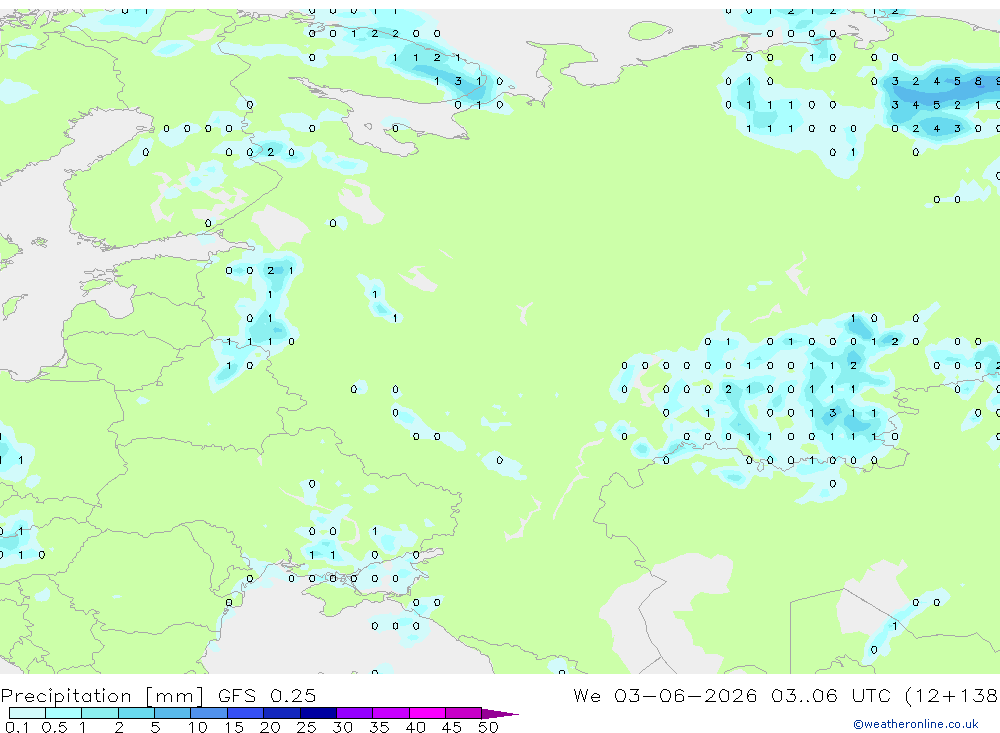Click the 10–15 mm medium blue legend swatch

pyautogui.click(x=209, y=713)
